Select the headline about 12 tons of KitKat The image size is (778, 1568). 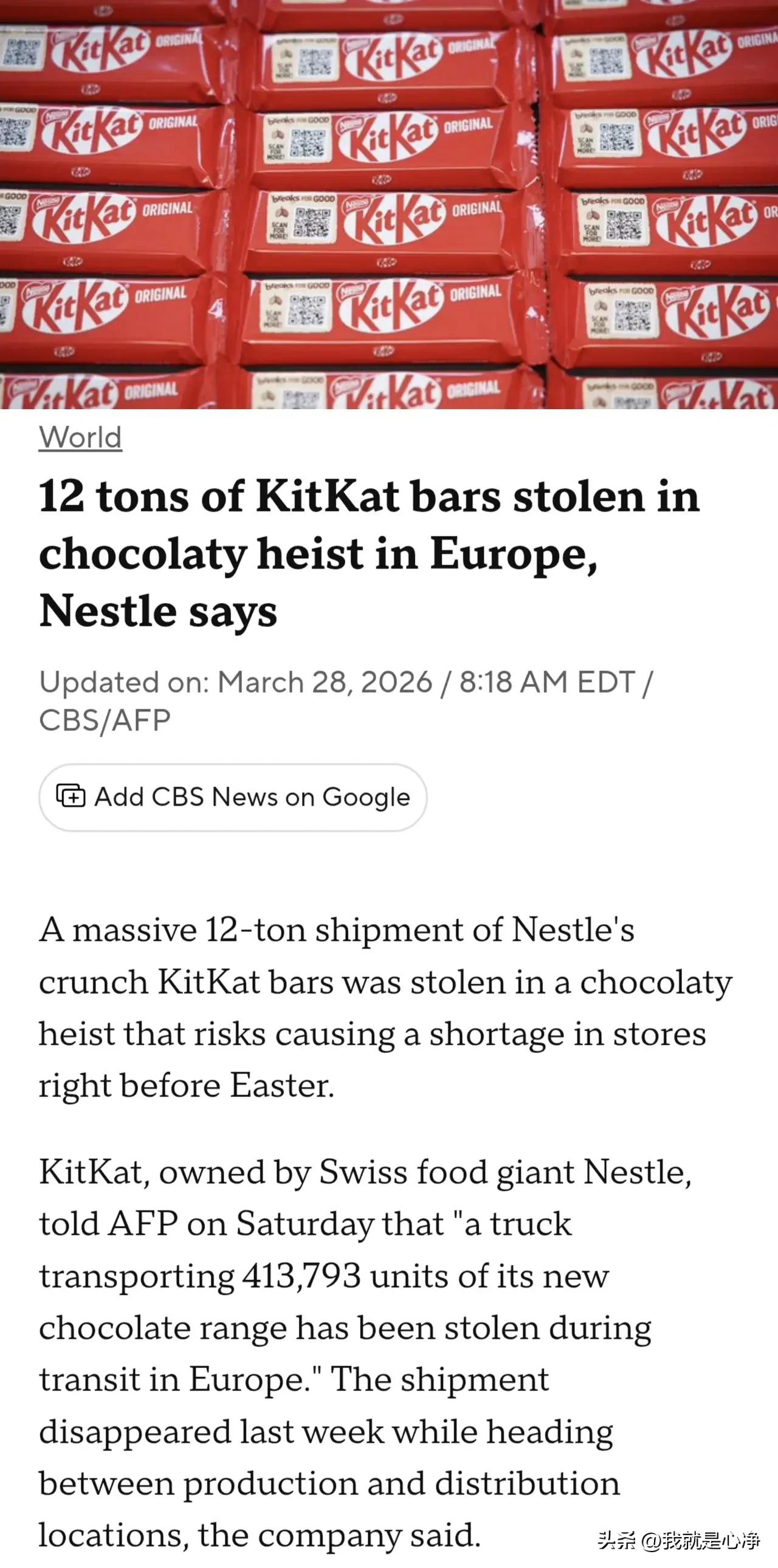click(370, 554)
